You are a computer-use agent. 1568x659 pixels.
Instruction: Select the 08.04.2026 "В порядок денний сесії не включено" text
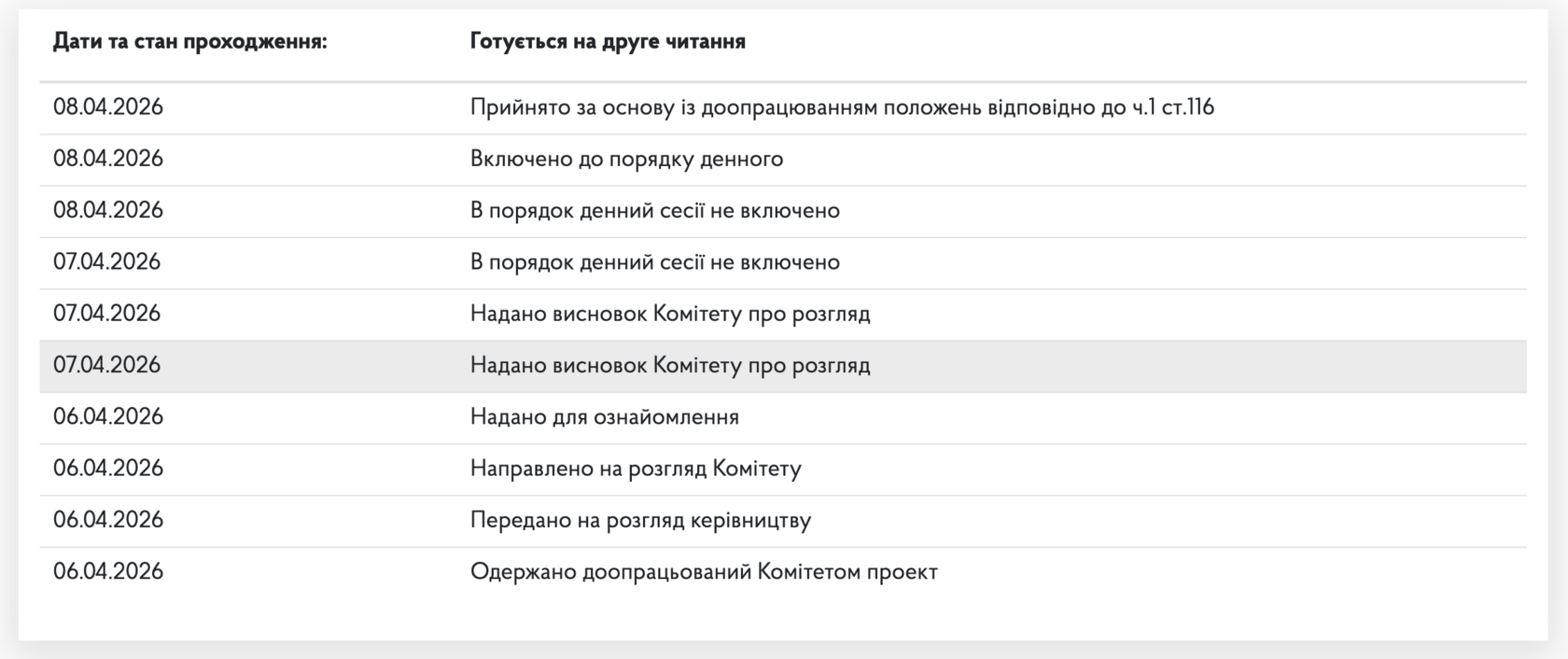654,210
